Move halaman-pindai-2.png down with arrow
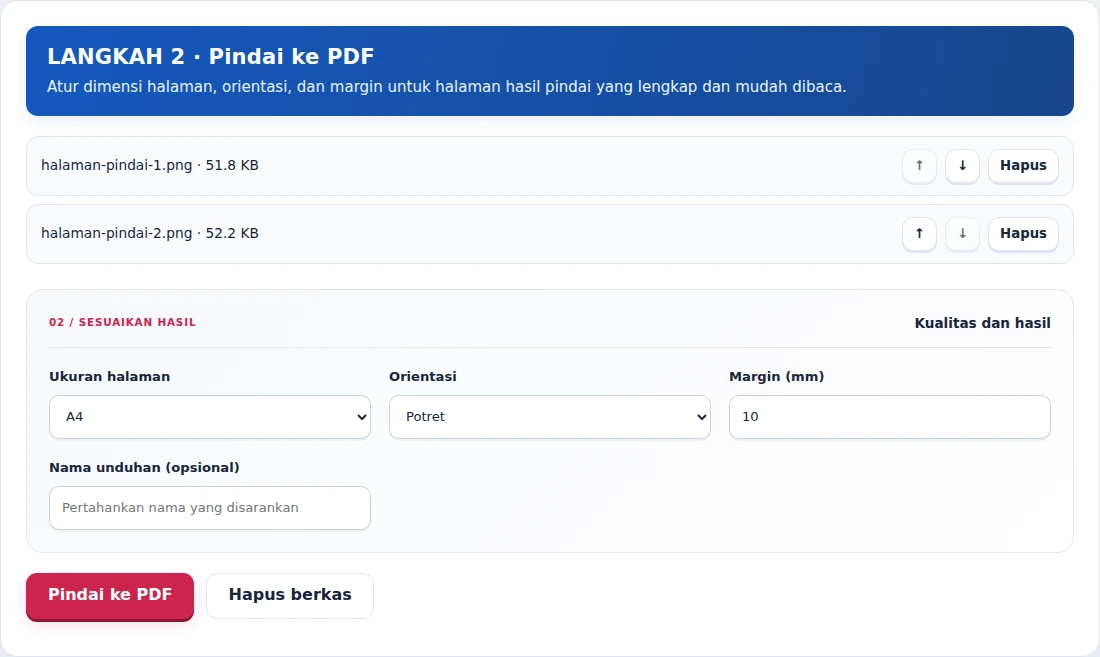This screenshot has height=657, width=1100. (x=962, y=233)
